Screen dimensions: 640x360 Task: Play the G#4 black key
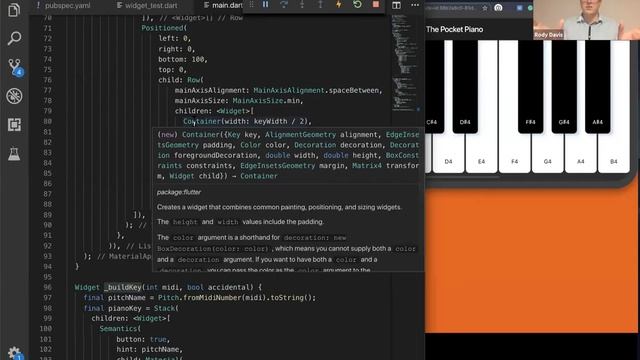(x=564, y=87)
